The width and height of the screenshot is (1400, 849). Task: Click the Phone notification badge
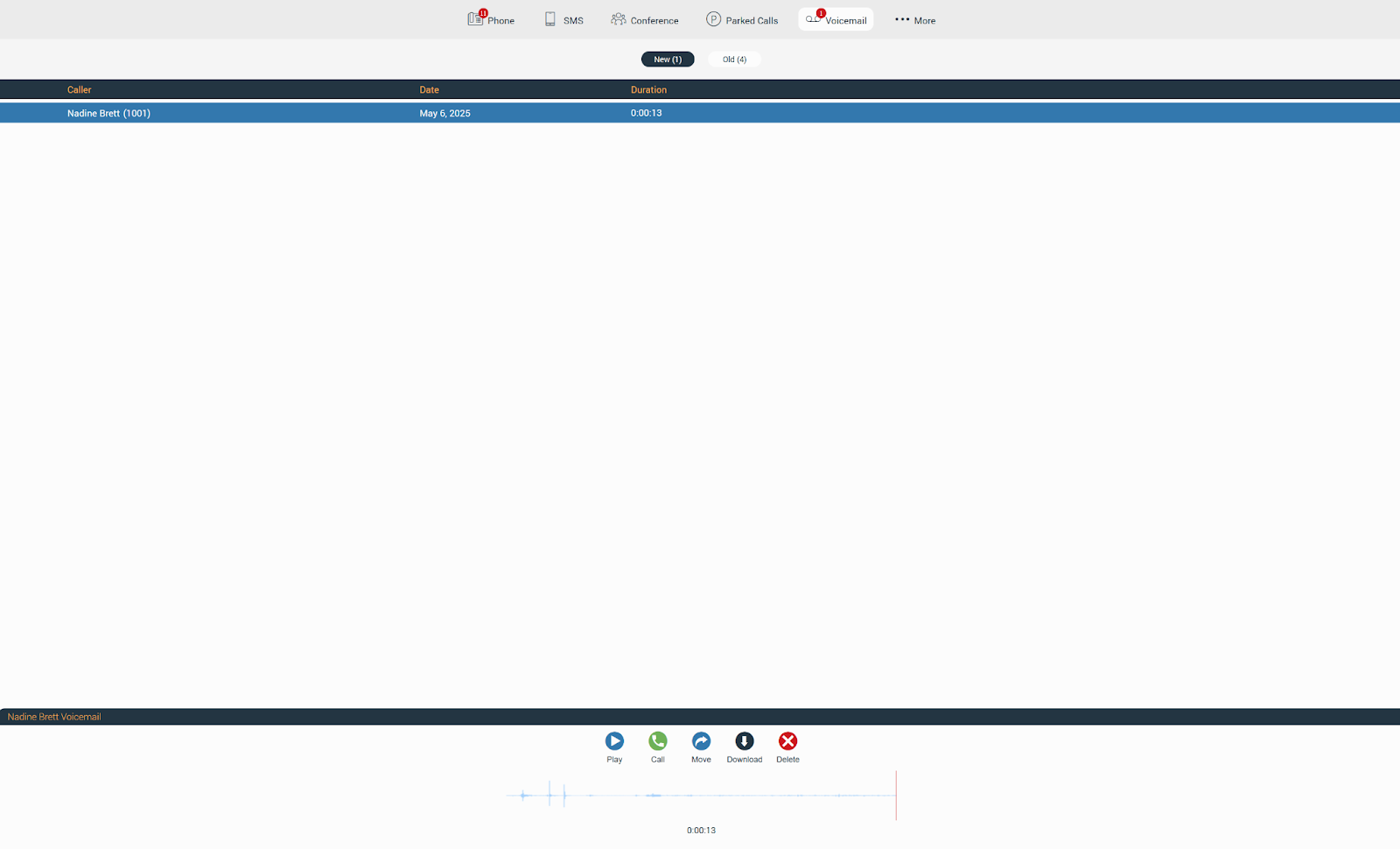pos(483,12)
